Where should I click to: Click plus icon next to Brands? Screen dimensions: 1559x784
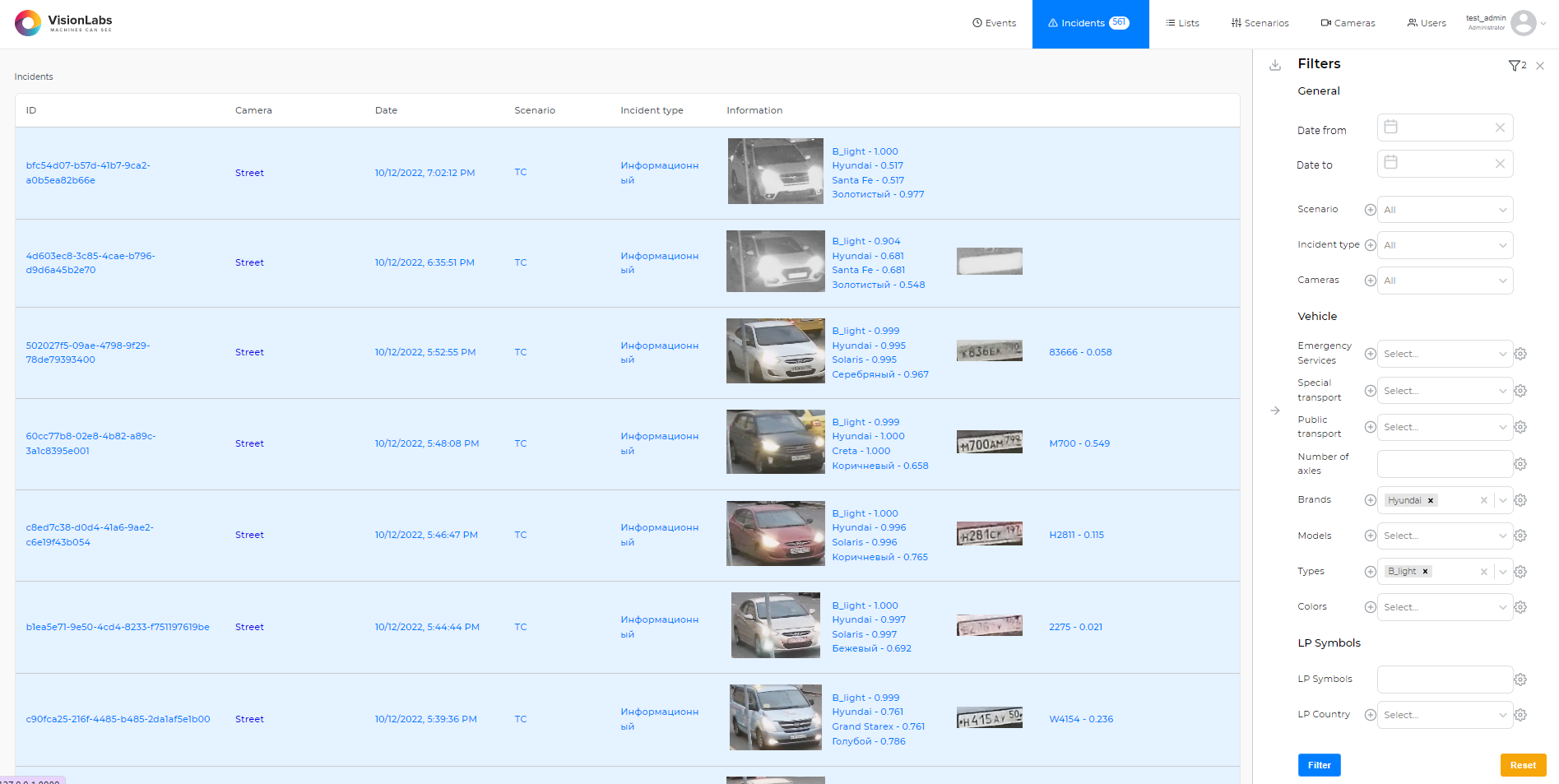pos(1370,500)
